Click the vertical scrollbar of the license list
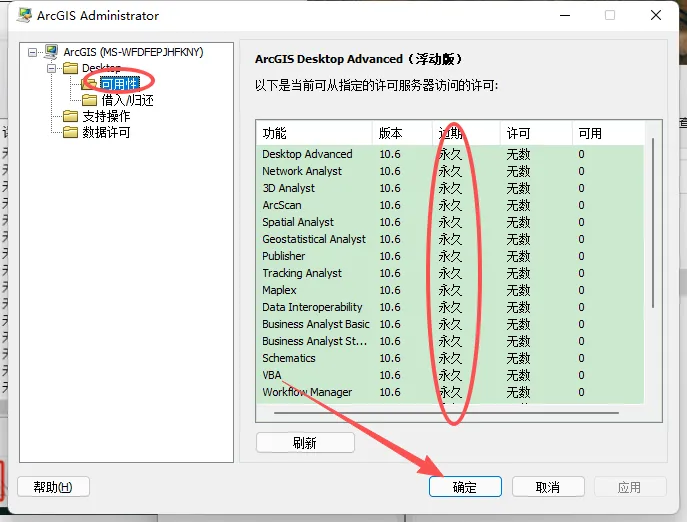This screenshot has width=687, height=522. (653, 223)
